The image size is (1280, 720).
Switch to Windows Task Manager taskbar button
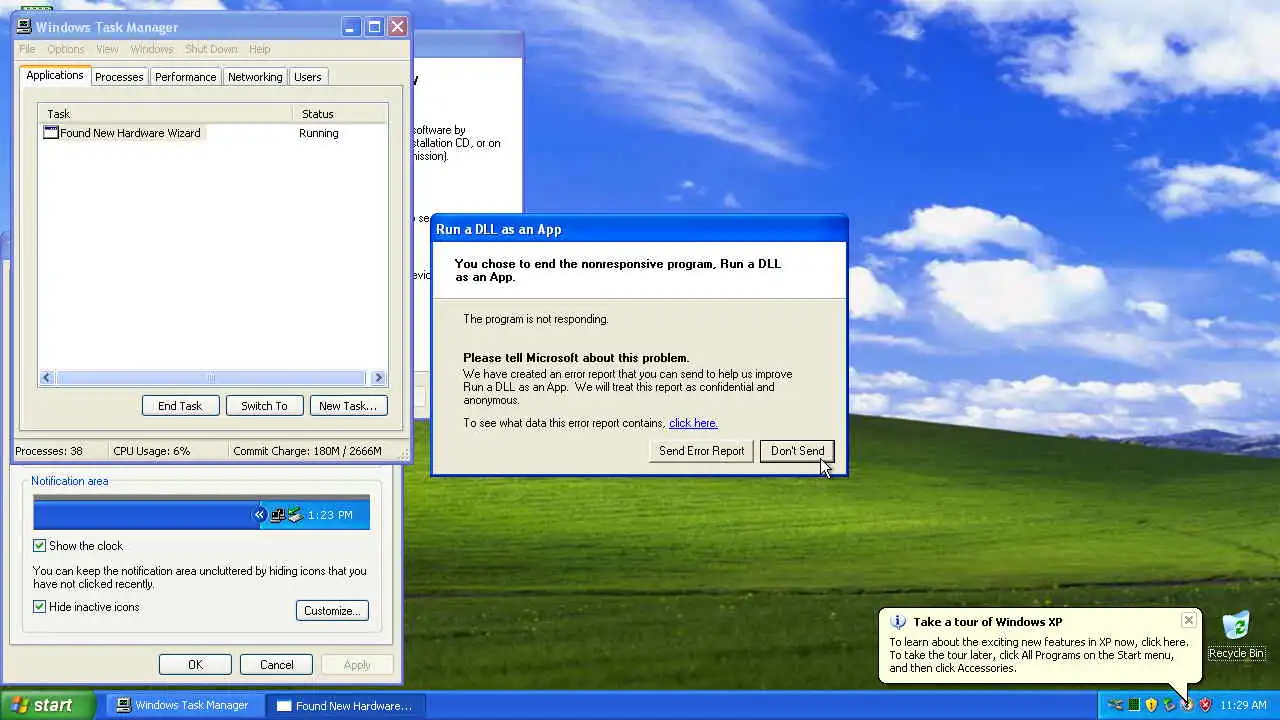(185, 705)
